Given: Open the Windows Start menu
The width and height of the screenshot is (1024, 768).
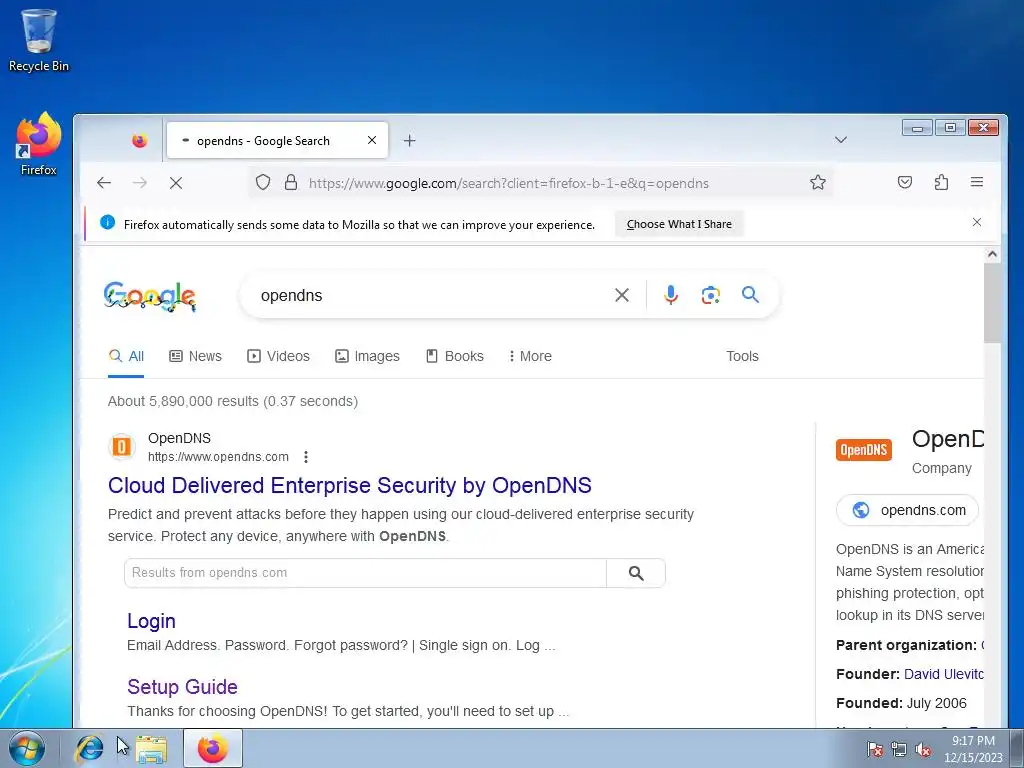Looking at the screenshot, I should (26, 748).
